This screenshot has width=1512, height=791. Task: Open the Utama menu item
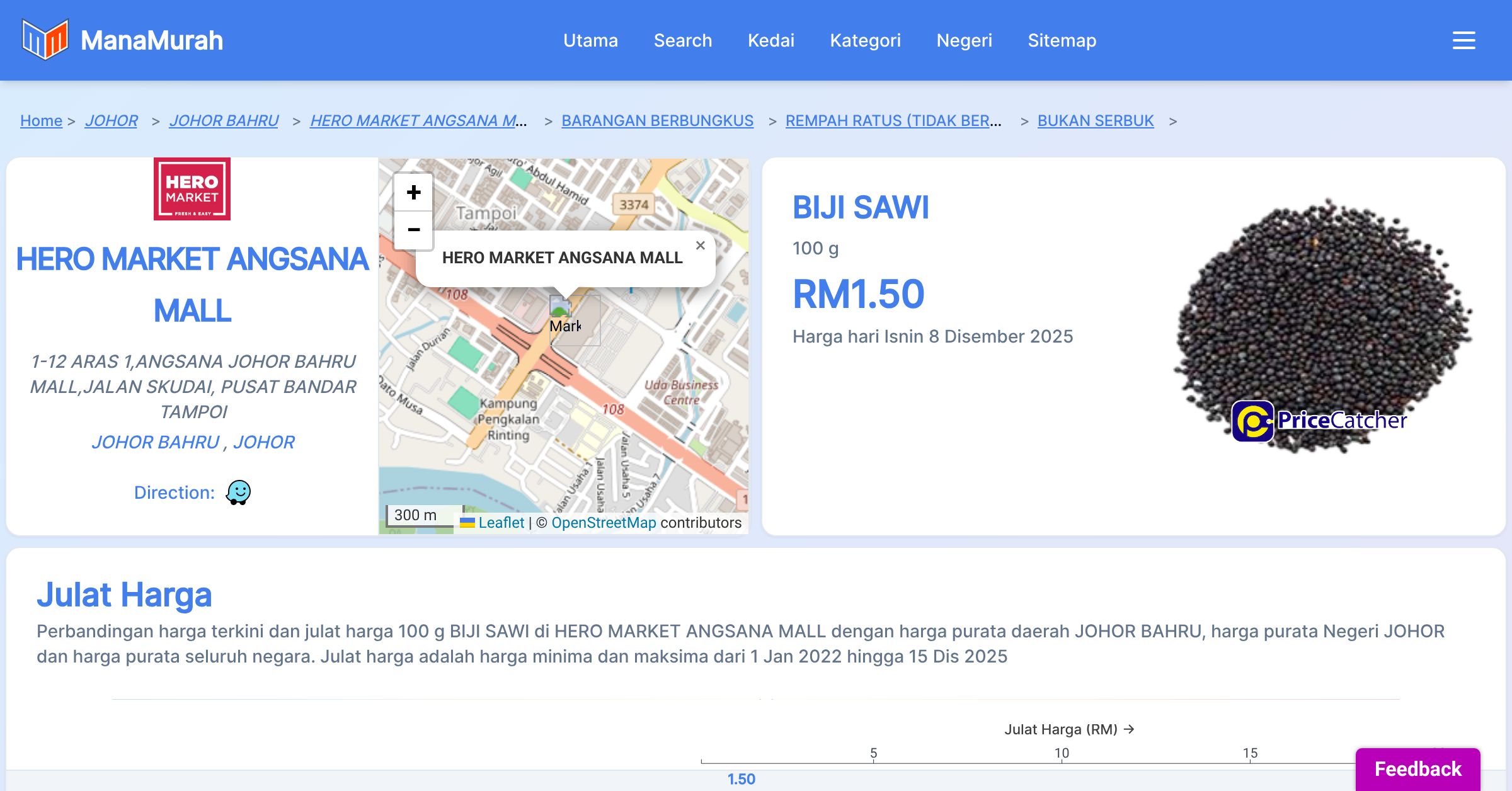pyautogui.click(x=590, y=40)
